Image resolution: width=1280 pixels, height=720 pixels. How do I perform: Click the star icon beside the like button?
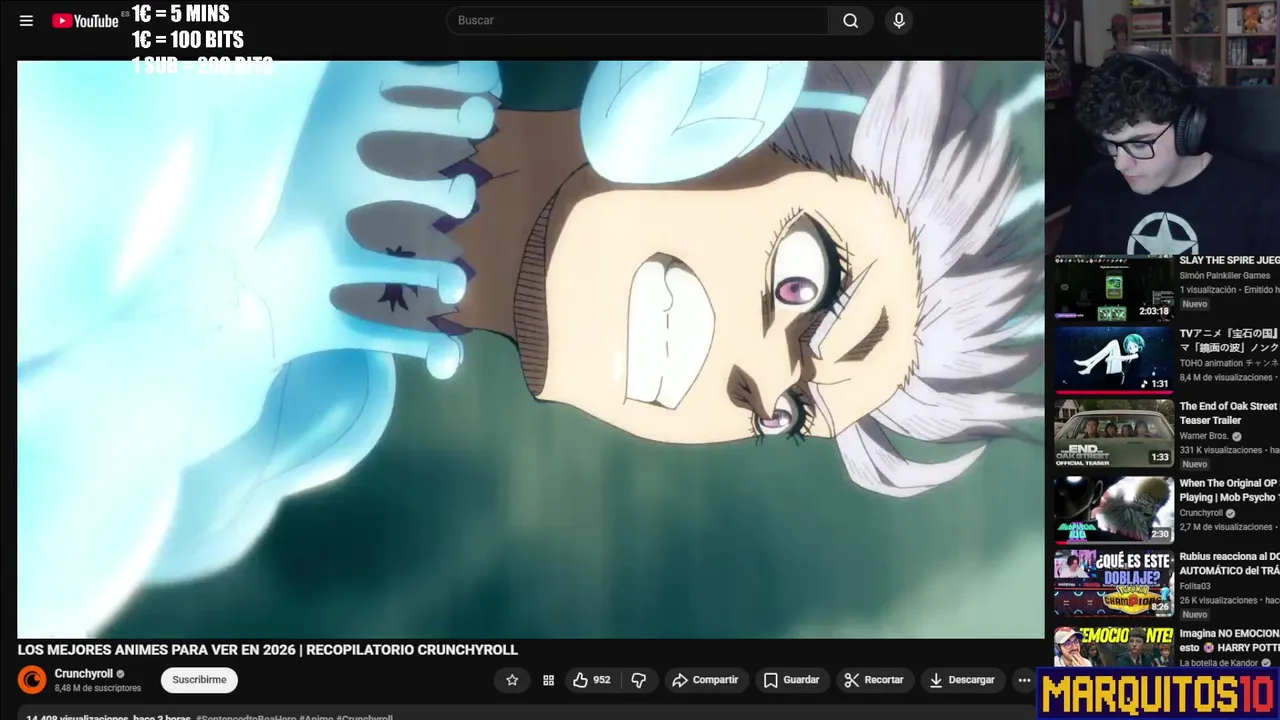pos(512,680)
